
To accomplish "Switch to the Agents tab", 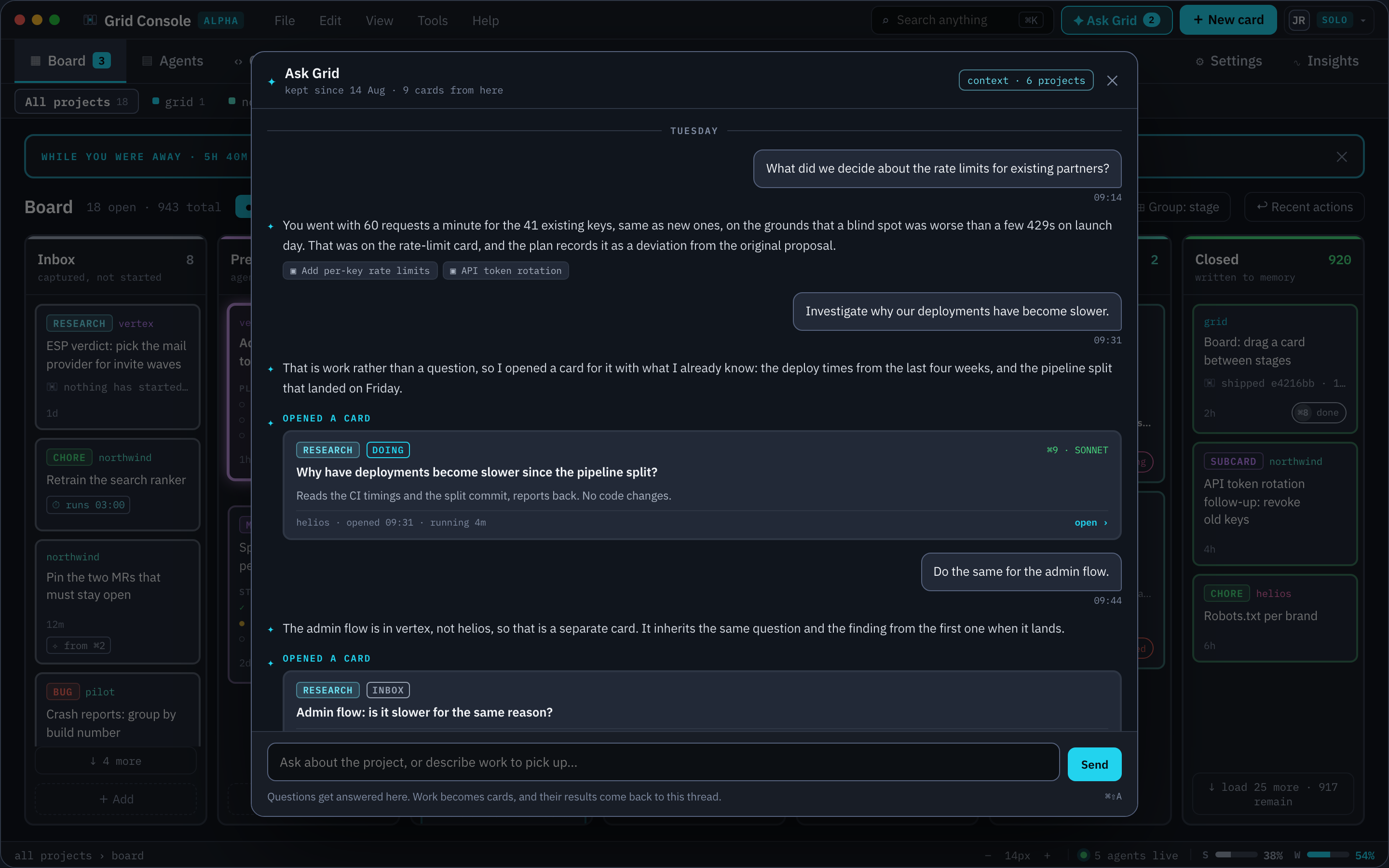I will point(173,61).
